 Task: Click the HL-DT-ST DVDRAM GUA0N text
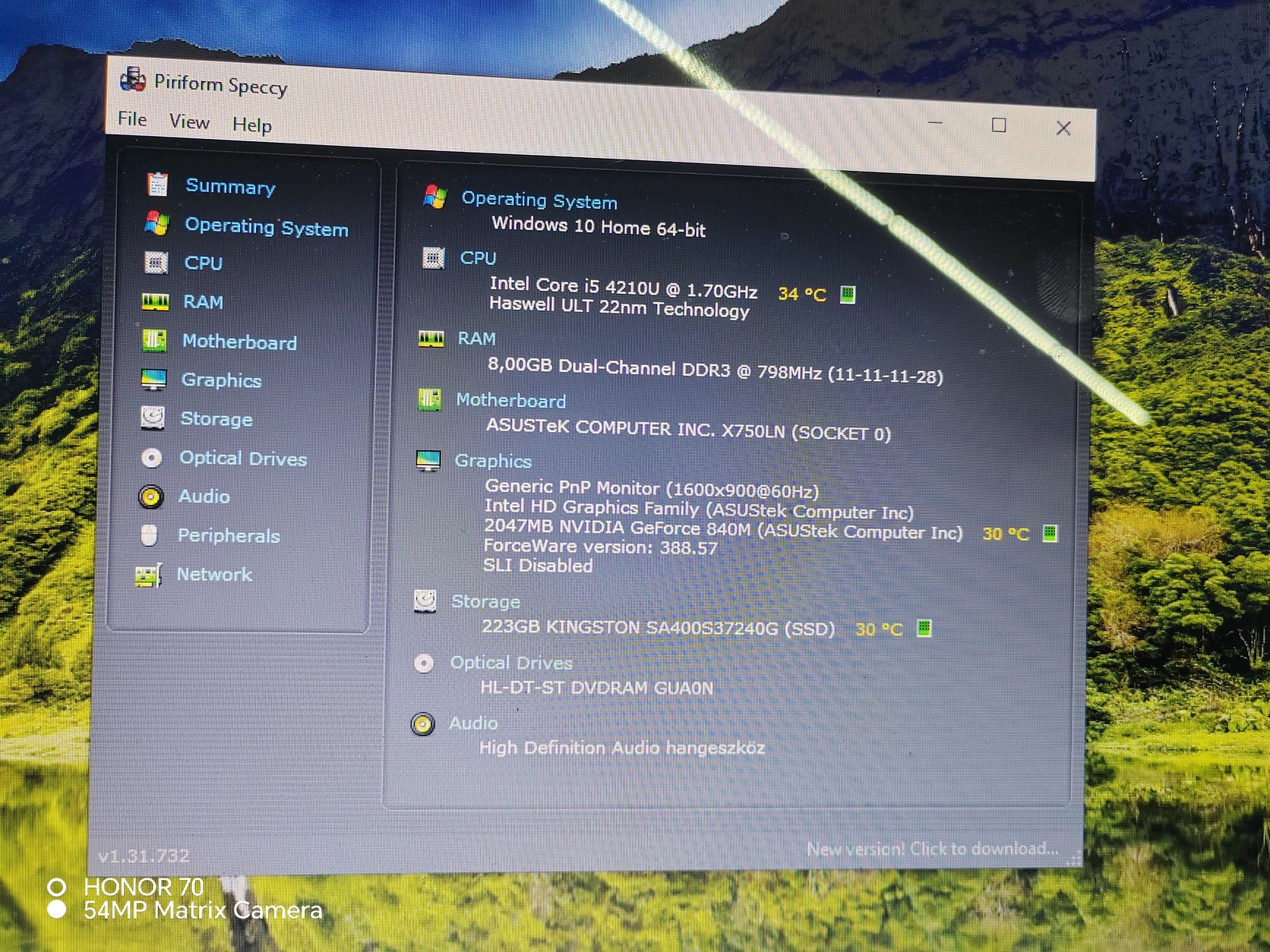(x=597, y=687)
